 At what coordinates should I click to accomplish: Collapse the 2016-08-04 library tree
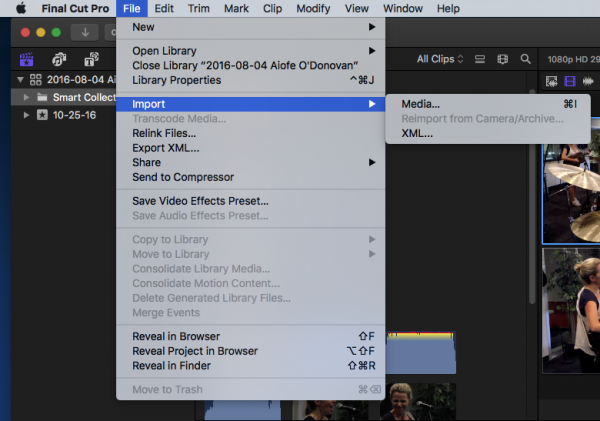(x=22, y=80)
